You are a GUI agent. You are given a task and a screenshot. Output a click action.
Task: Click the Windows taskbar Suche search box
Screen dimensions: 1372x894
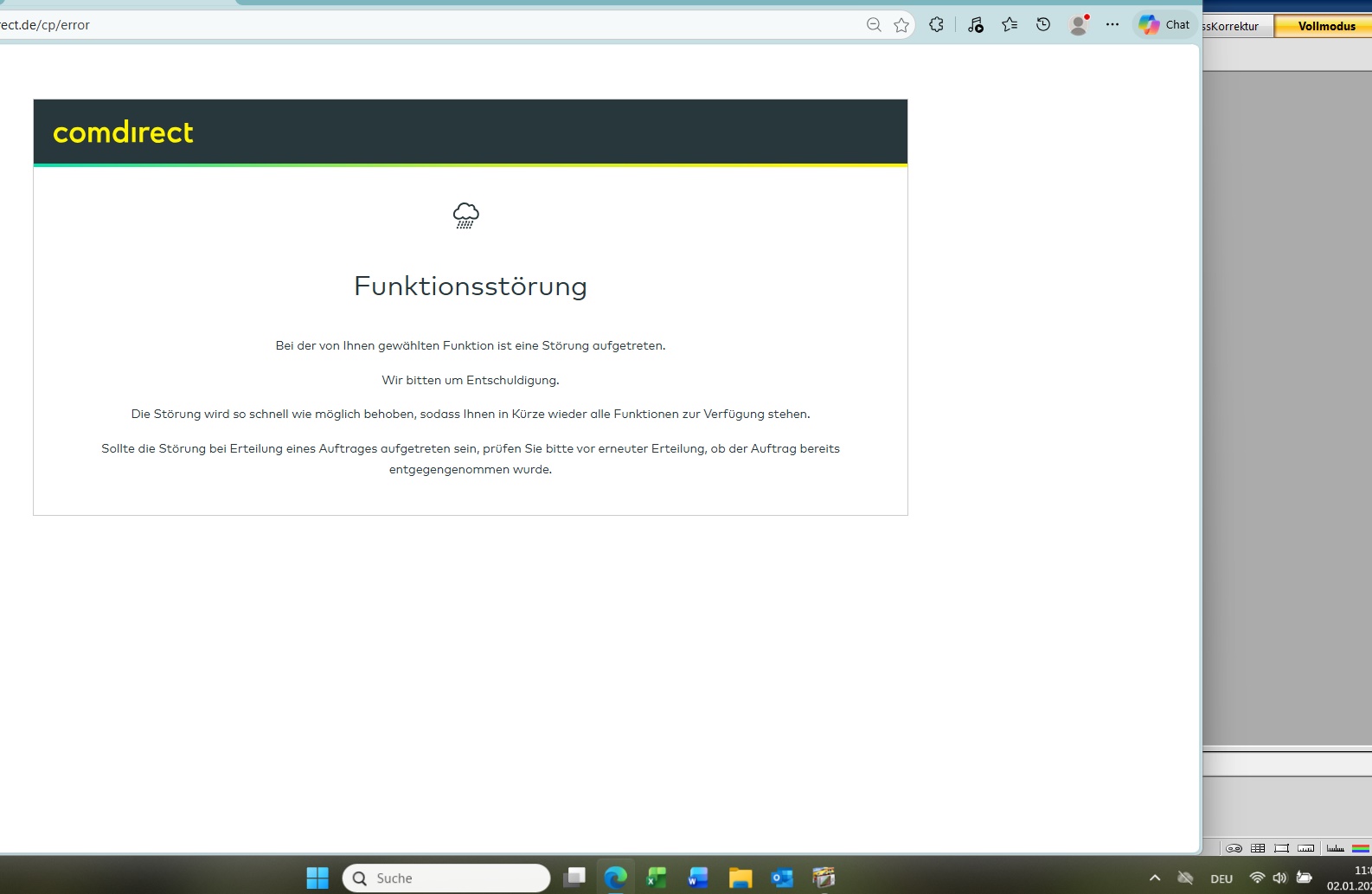click(446, 878)
